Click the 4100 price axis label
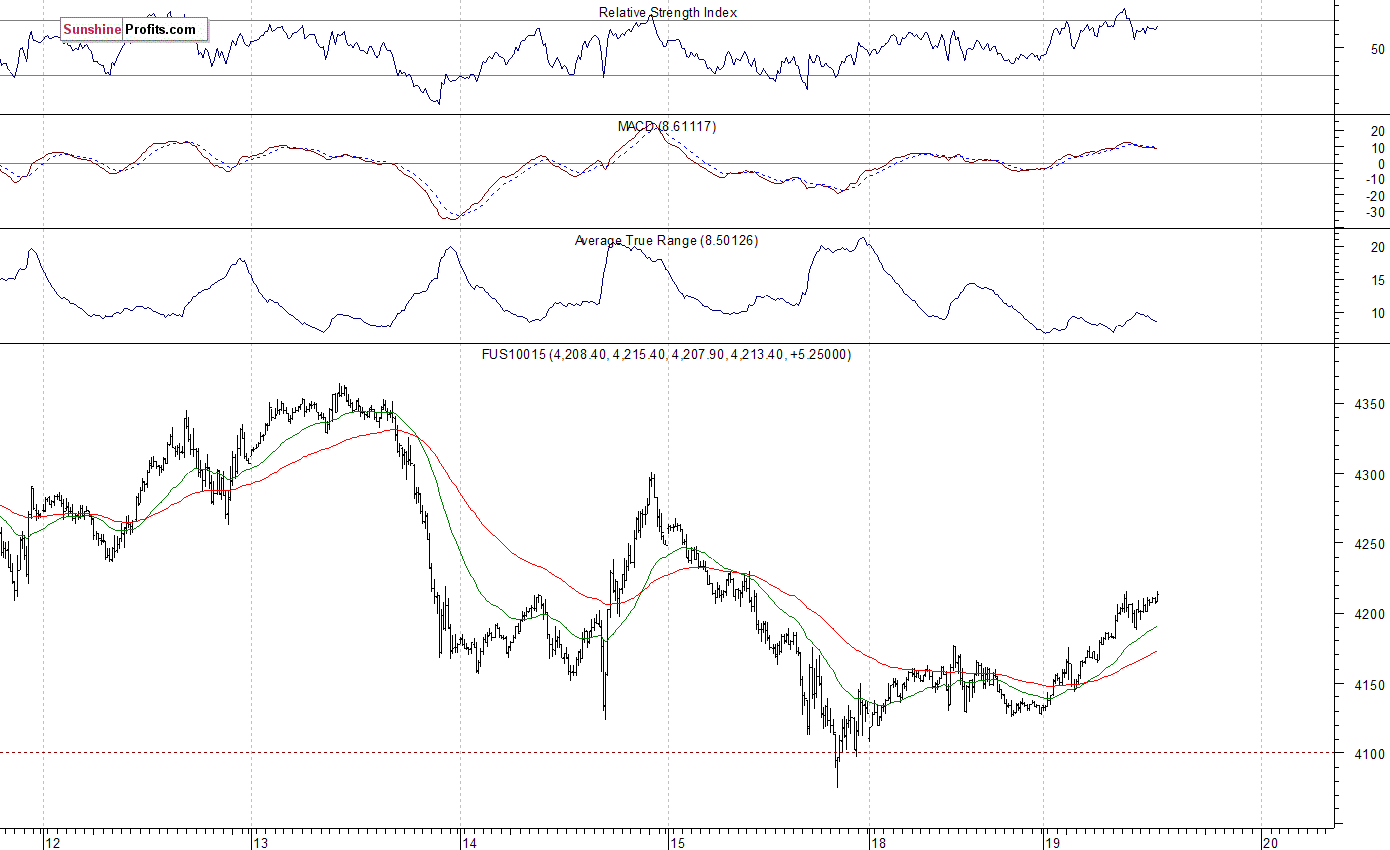Viewport: 1390px width, 850px height. [x=1369, y=755]
